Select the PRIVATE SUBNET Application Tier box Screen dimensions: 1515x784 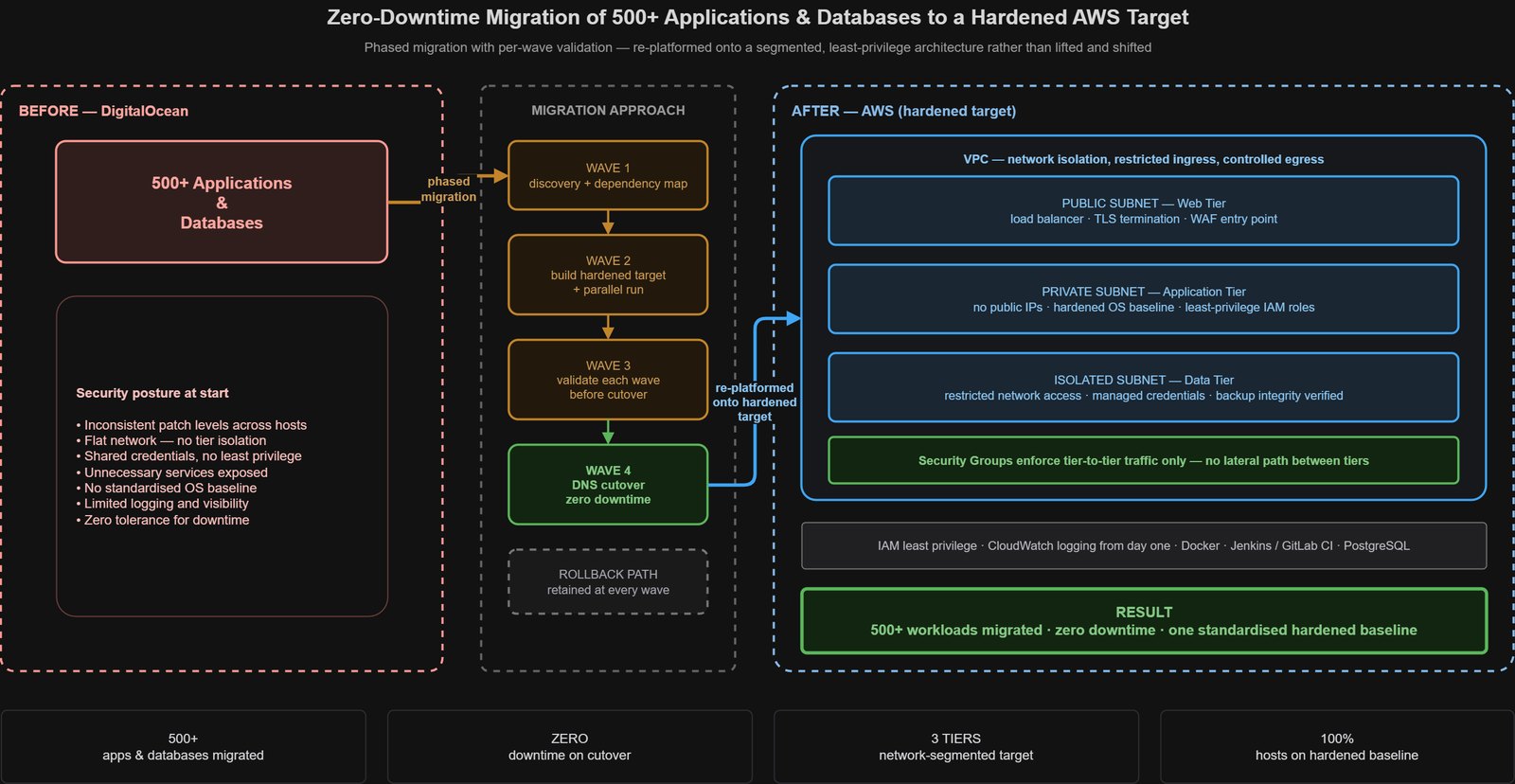pyautogui.click(x=1144, y=299)
